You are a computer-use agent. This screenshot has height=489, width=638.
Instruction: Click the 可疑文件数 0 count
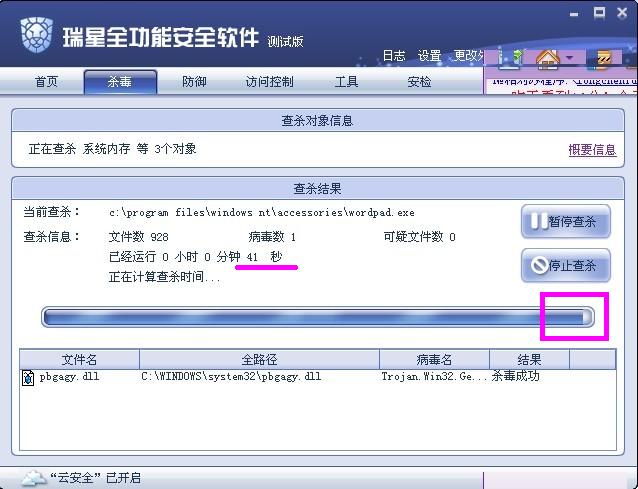(x=420, y=237)
